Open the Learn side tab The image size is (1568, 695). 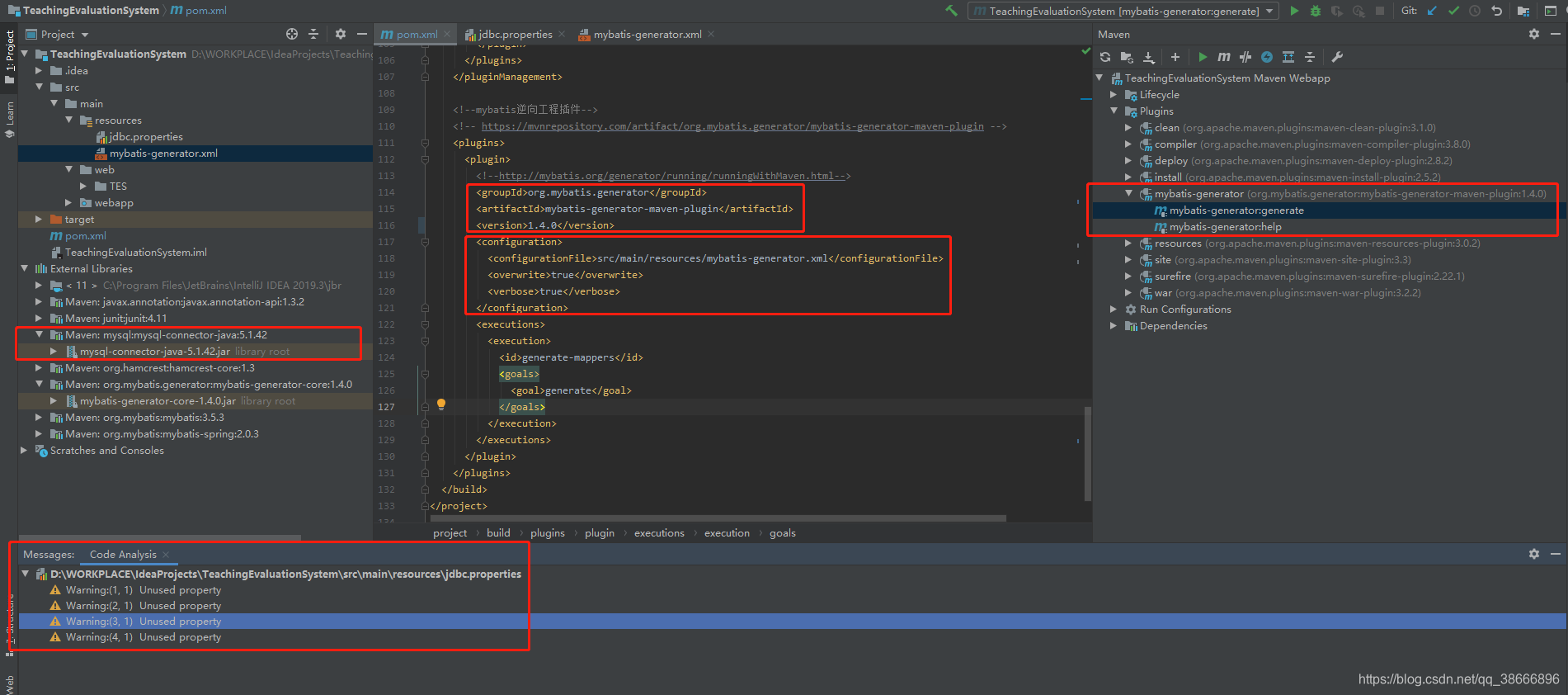(9, 118)
